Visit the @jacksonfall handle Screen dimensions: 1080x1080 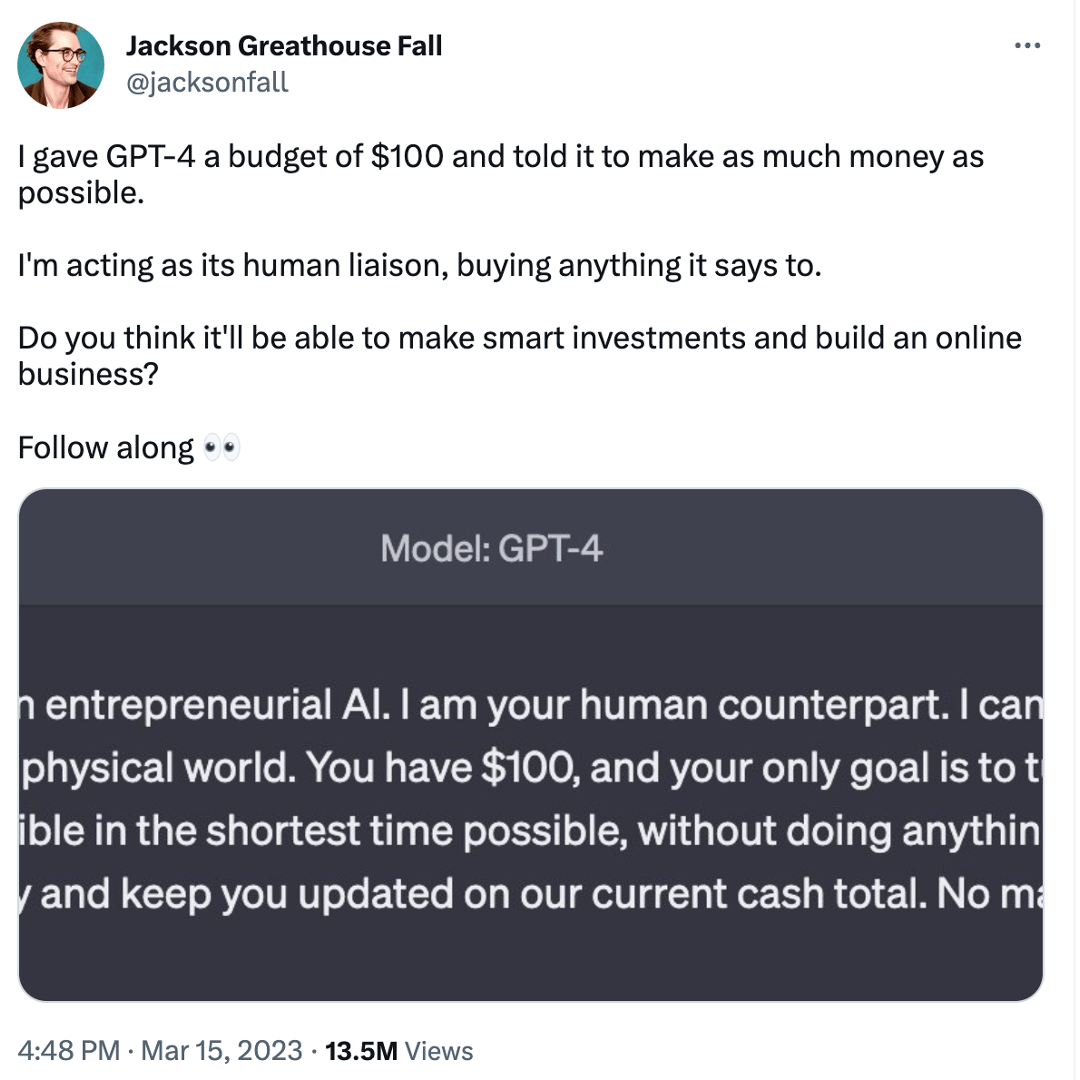(x=207, y=83)
